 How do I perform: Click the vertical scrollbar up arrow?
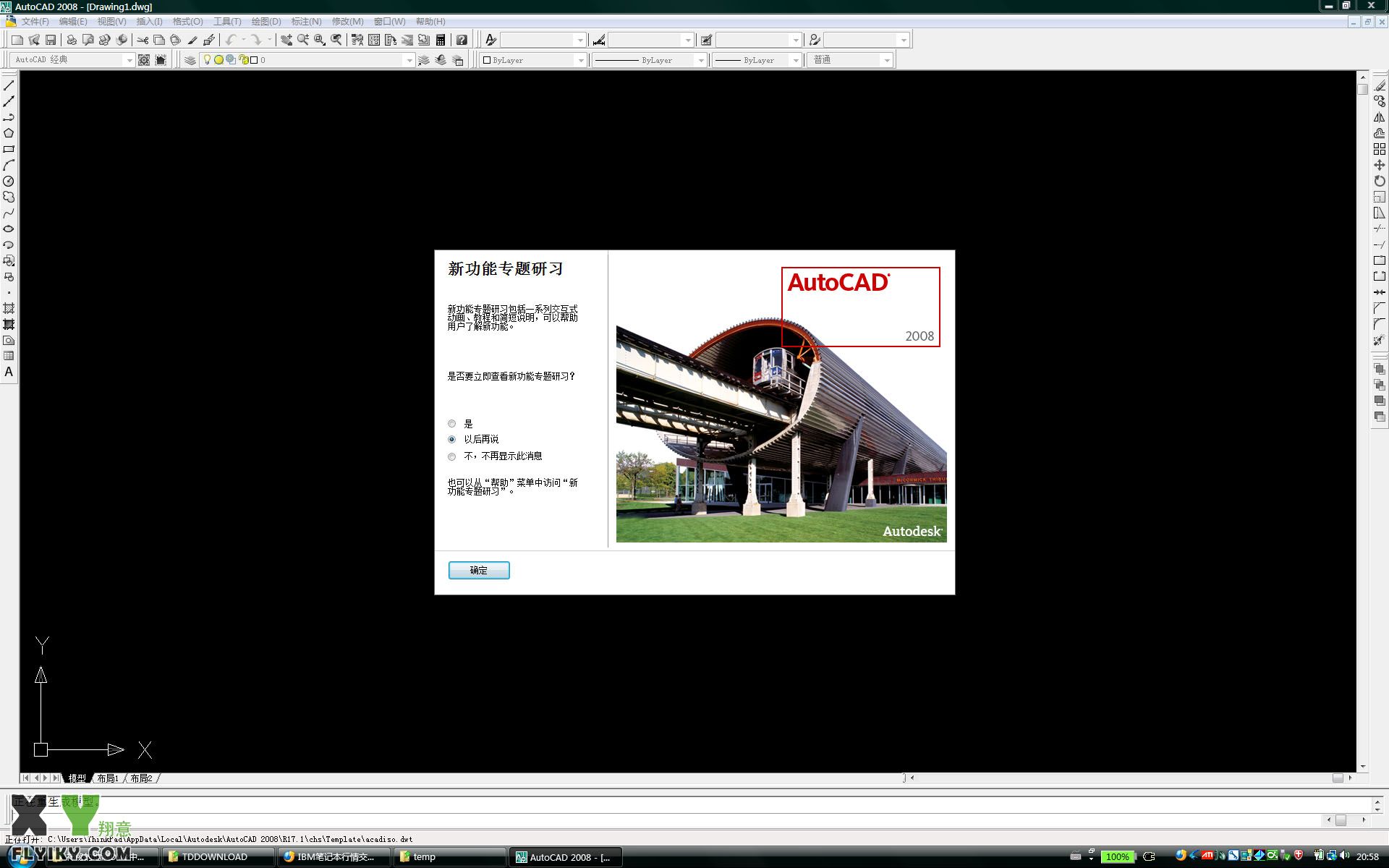[1363, 77]
